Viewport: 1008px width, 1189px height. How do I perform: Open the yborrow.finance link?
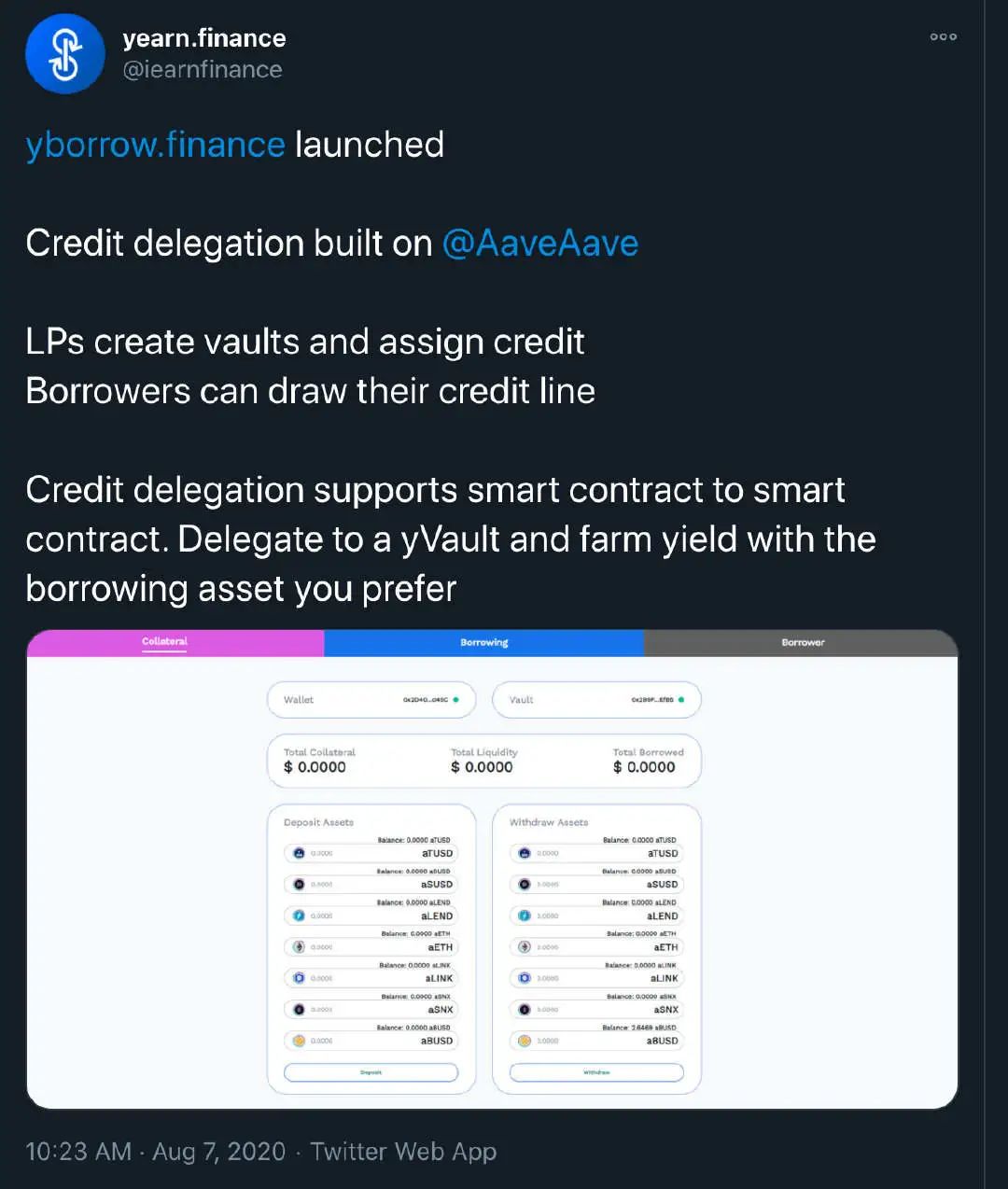[x=155, y=145]
